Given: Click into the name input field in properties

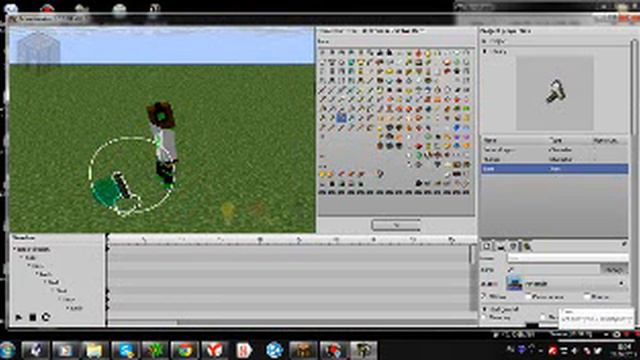Looking at the screenshot, I should click(x=567, y=258).
